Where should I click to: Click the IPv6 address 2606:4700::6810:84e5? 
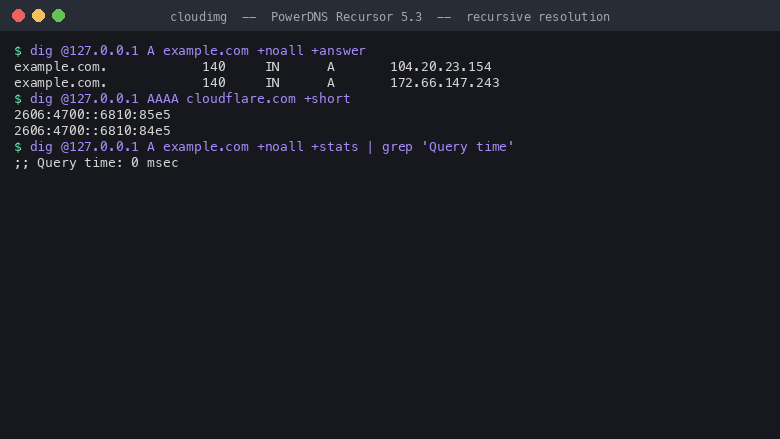[93, 131]
